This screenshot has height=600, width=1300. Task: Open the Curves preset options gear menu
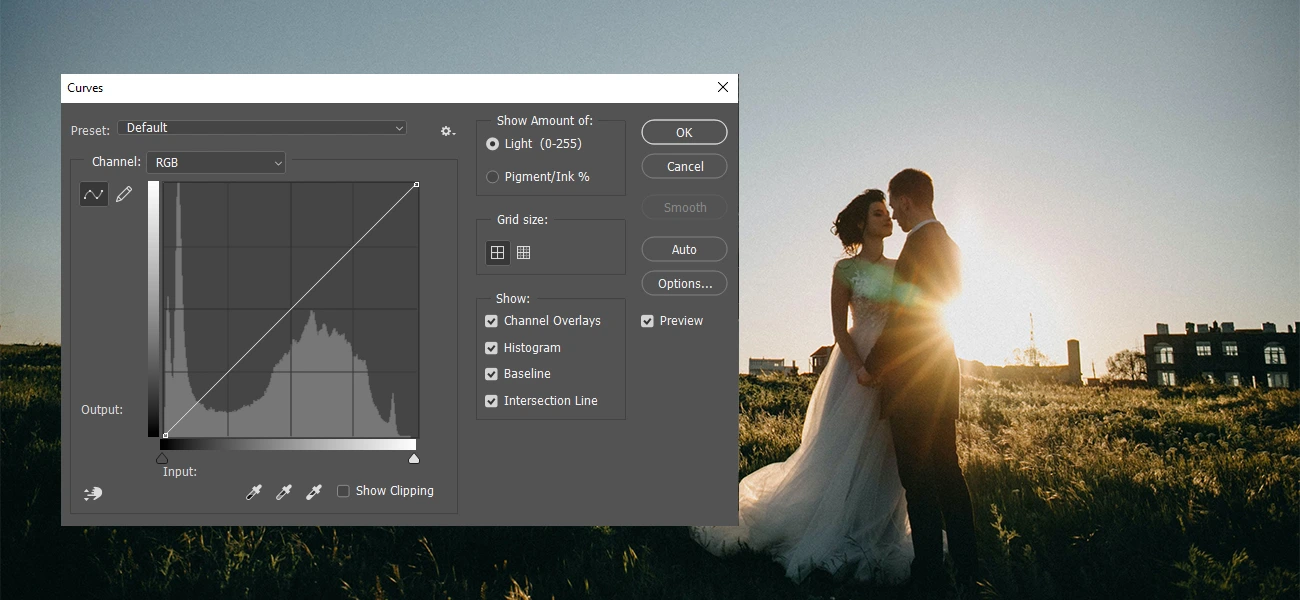click(x=447, y=130)
